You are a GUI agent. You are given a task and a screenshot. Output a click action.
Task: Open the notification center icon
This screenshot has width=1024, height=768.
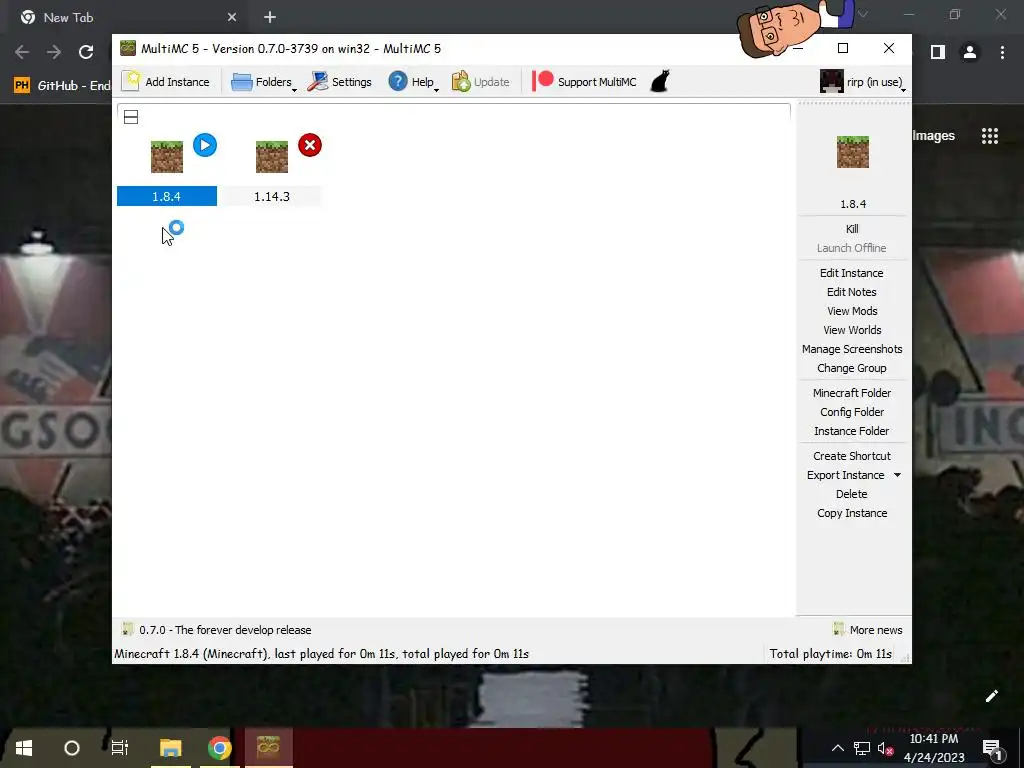(x=991, y=748)
